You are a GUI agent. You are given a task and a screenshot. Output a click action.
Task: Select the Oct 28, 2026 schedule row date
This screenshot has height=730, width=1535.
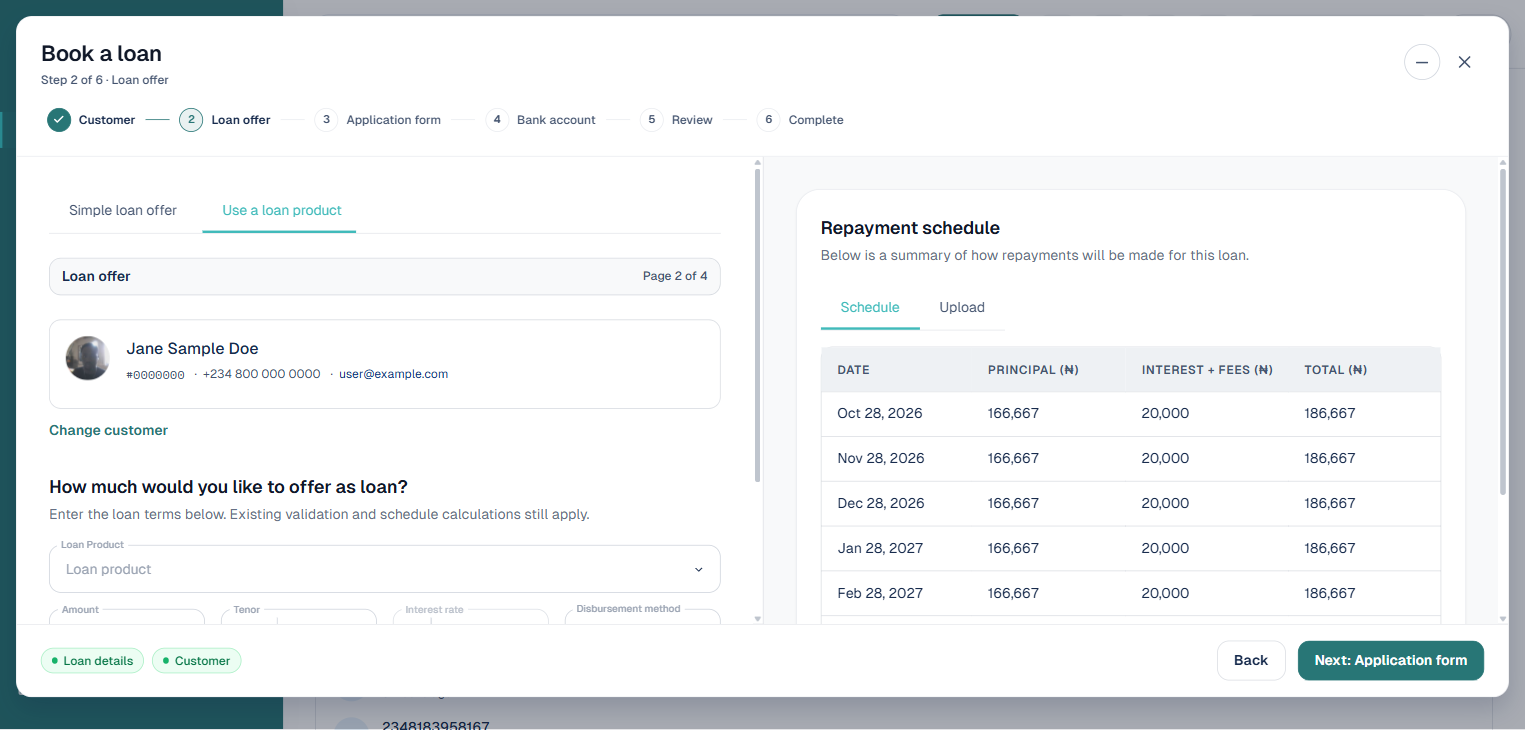pyautogui.click(x=880, y=413)
